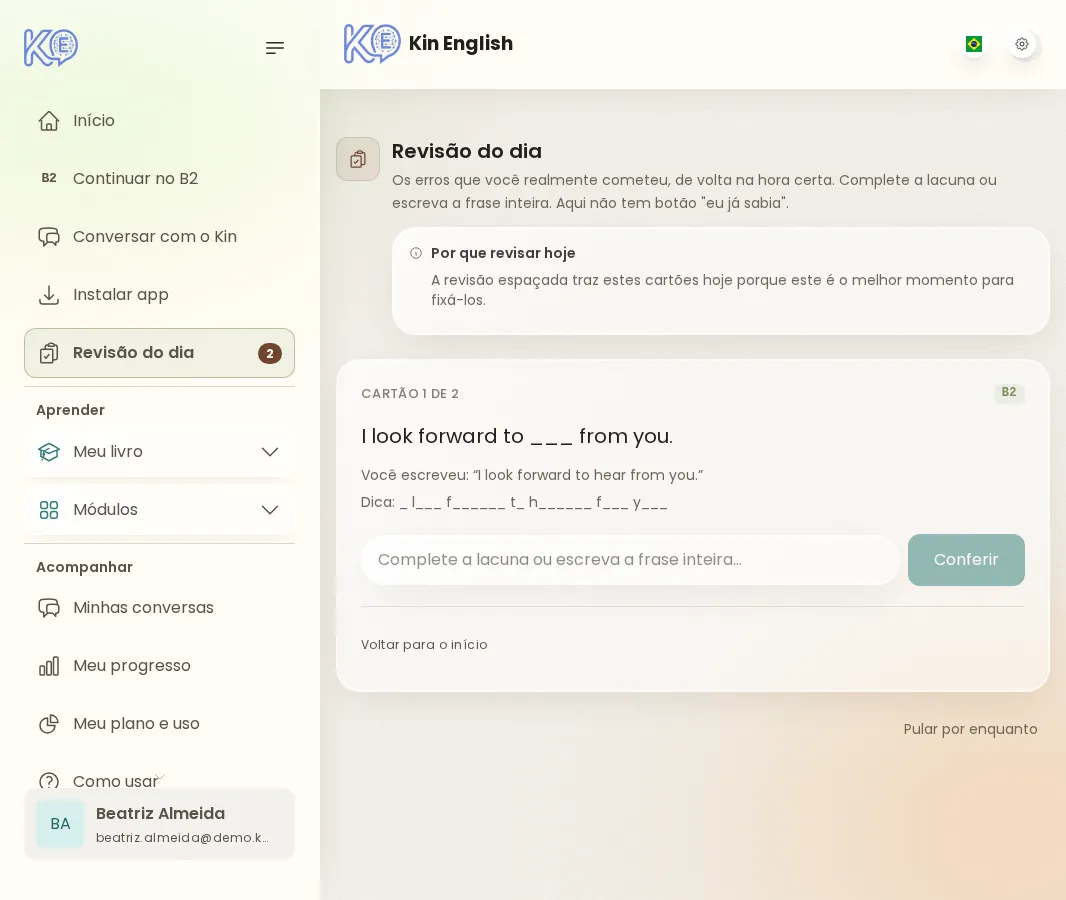Collapse the sidebar with the hamburger icon
The image size is (1066, 900).
click(275, 48)
